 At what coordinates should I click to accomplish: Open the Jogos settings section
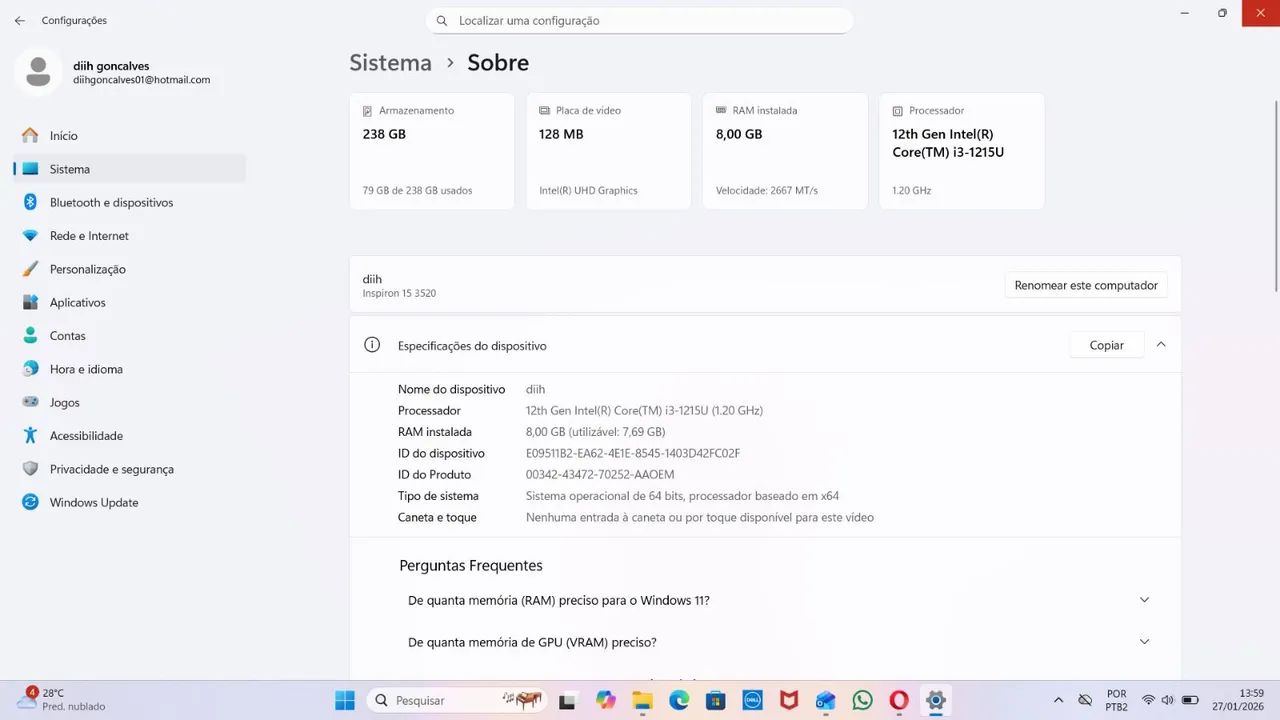click(x=64, y=403)
